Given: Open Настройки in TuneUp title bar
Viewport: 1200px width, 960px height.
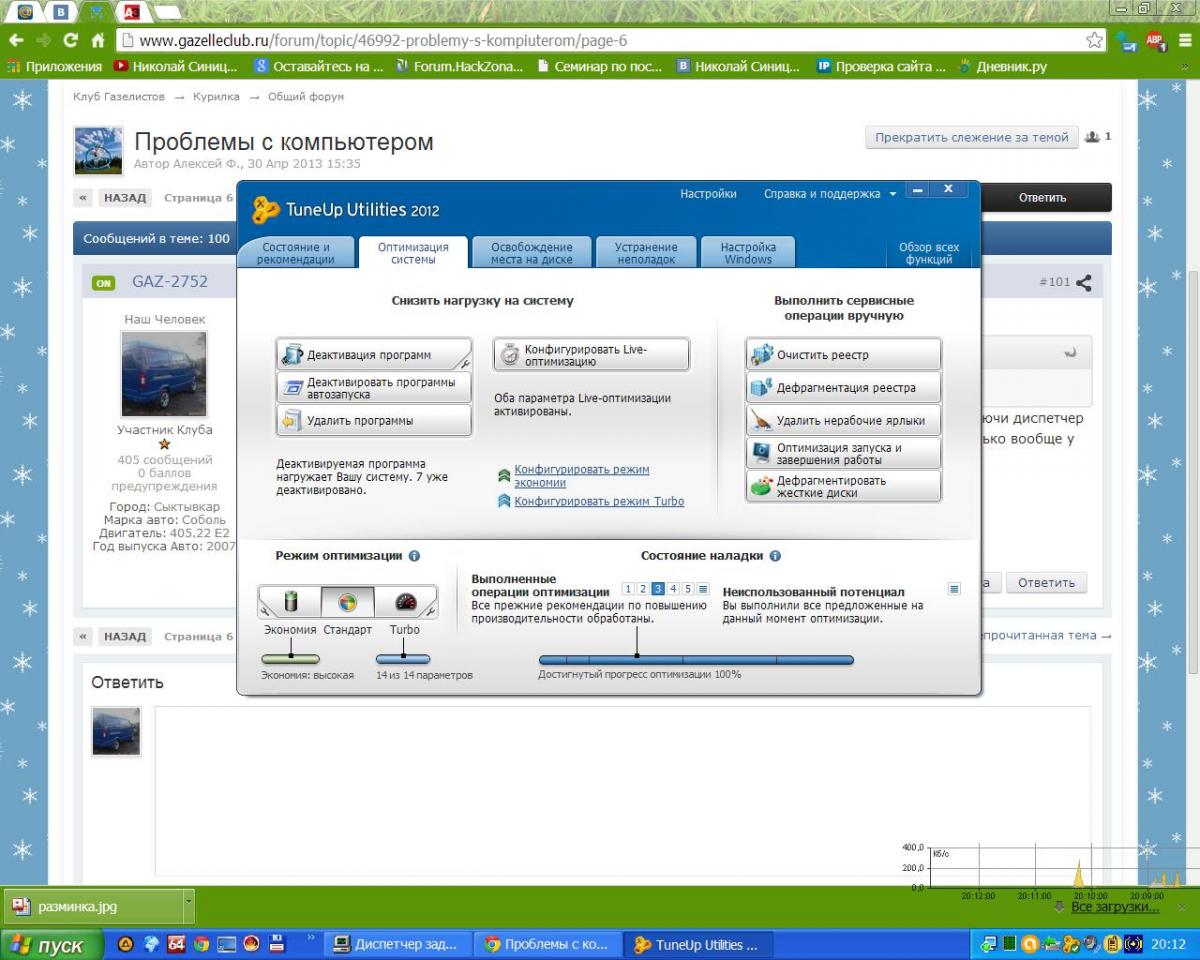Looking at the screenshot, I should pyautogui.click(x=709, y=194).
